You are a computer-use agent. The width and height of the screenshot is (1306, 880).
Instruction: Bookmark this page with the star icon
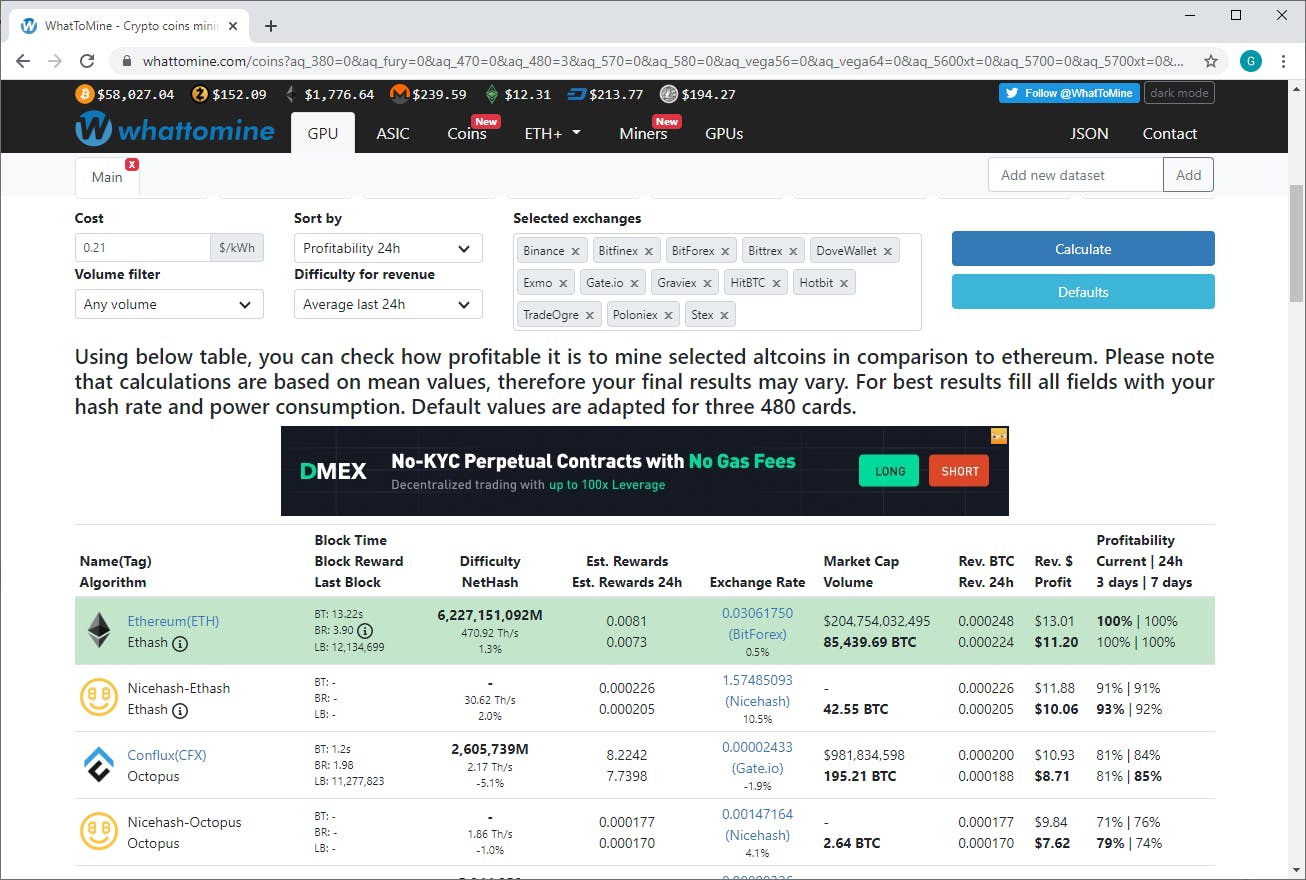click(1210, 61)
